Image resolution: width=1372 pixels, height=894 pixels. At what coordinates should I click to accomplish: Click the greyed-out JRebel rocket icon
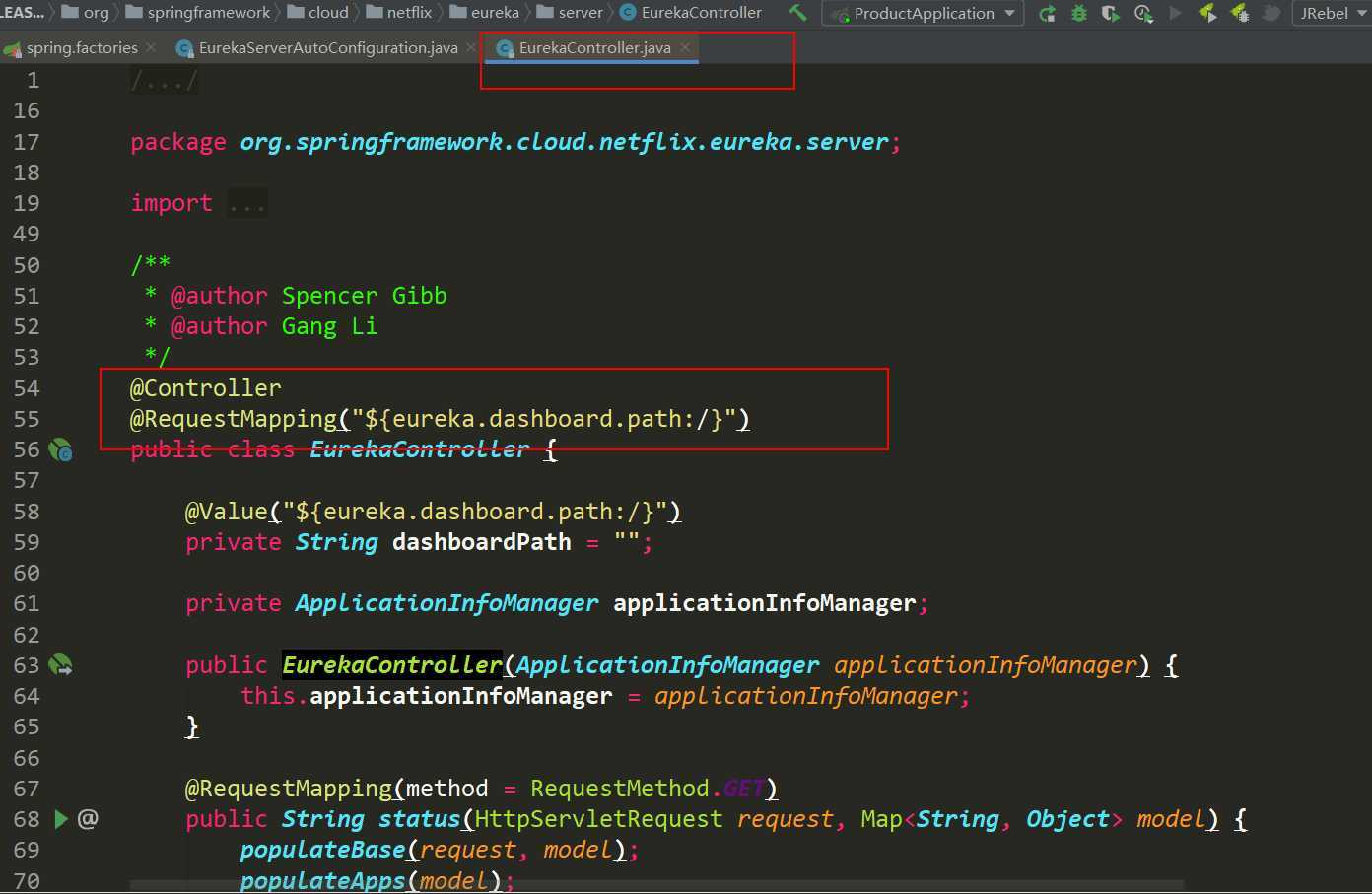point(1271,13)
